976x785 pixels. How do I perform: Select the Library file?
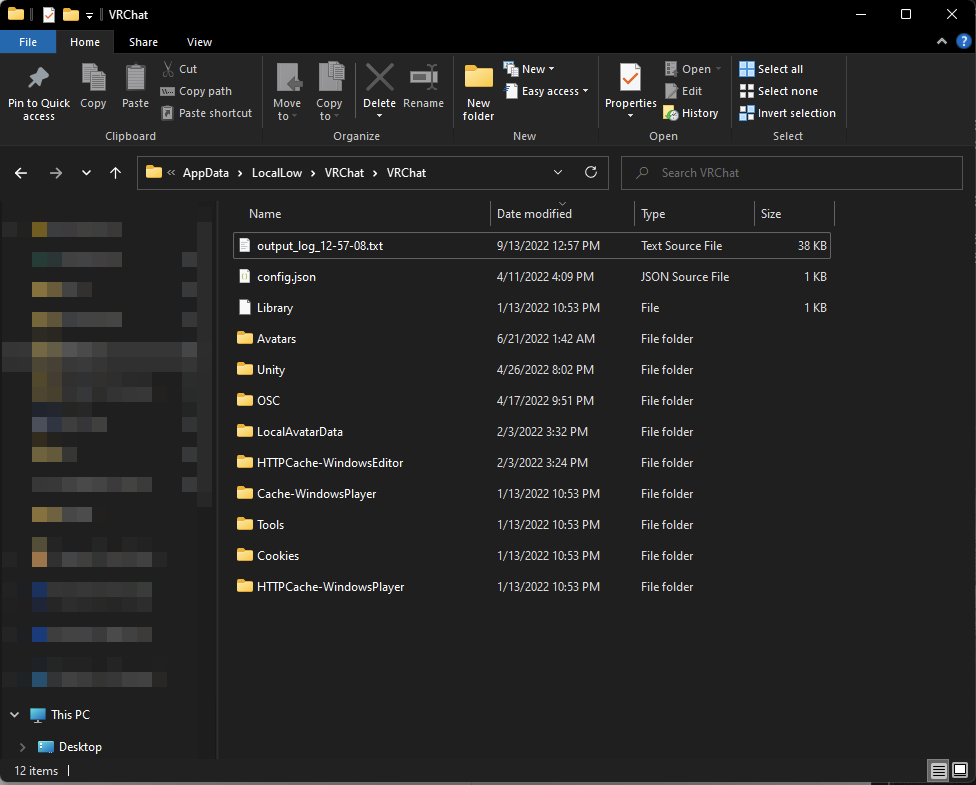pyautogui.click(x=532, y=308)
